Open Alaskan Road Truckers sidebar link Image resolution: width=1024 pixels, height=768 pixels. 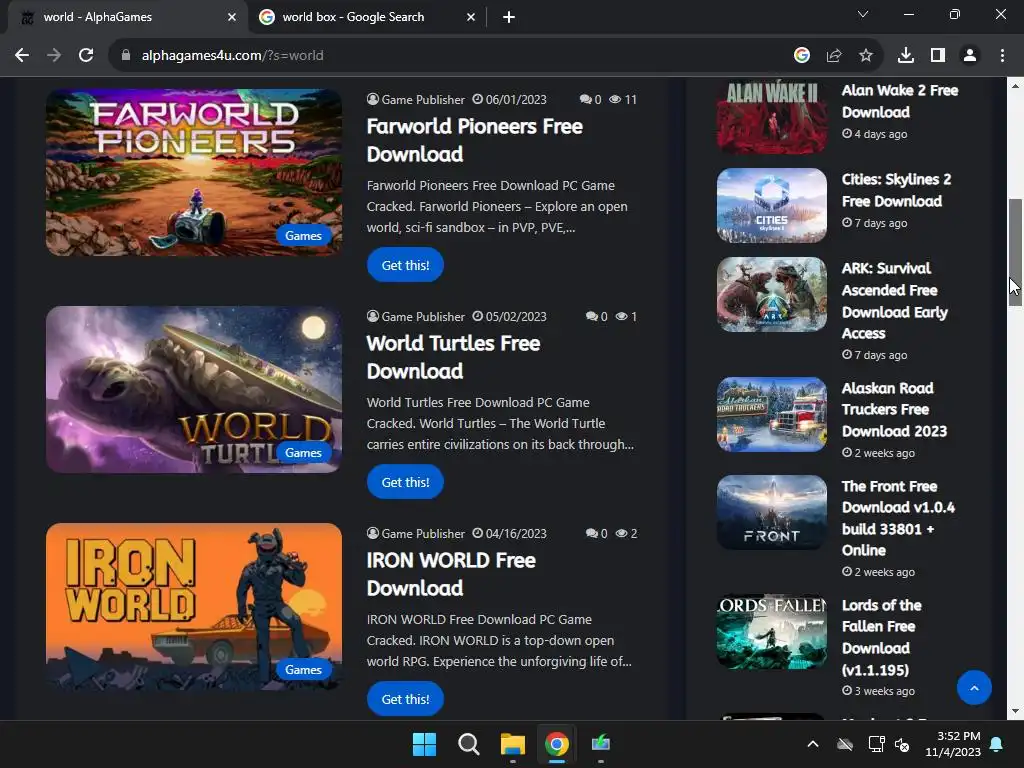pos(894,409)
